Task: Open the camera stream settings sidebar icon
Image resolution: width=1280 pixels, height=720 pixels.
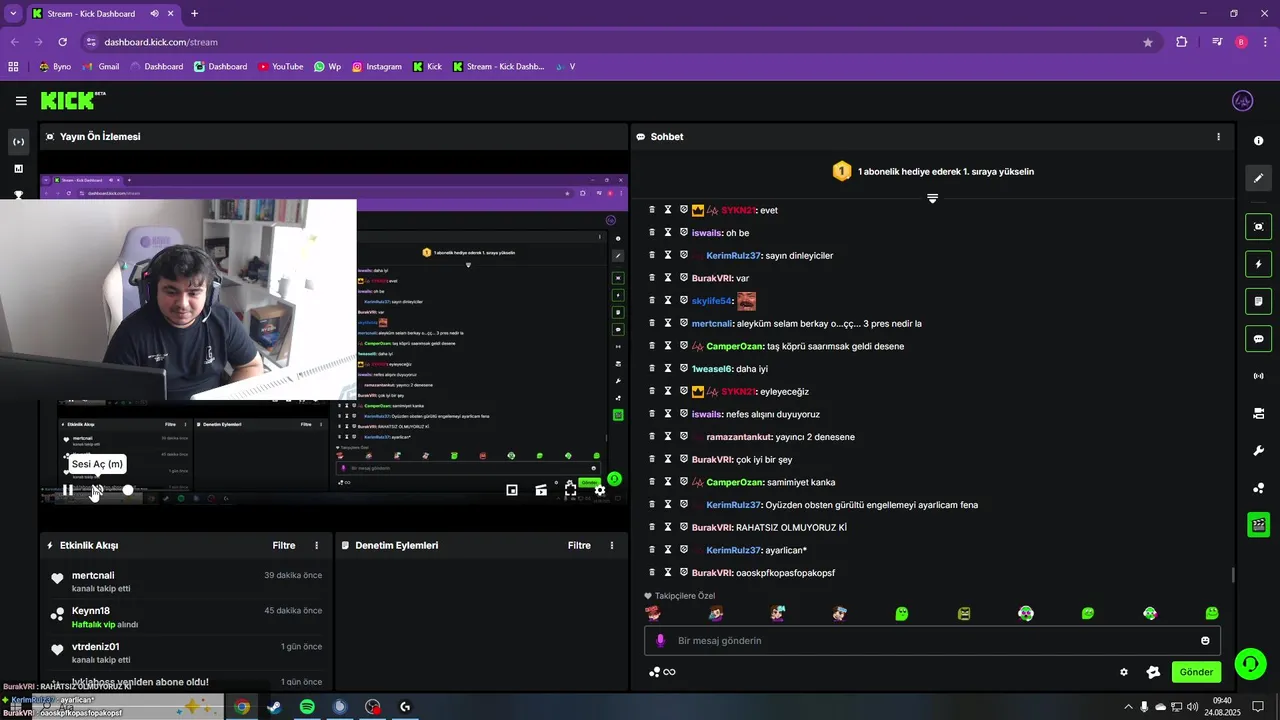Action: (x=1258, y=413)
